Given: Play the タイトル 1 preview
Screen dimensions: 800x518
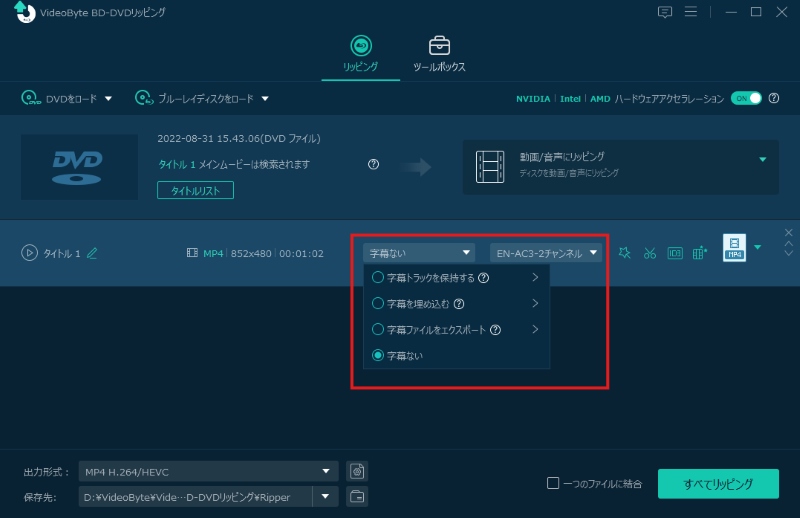Looking at the screenshot, I should 29,253.
